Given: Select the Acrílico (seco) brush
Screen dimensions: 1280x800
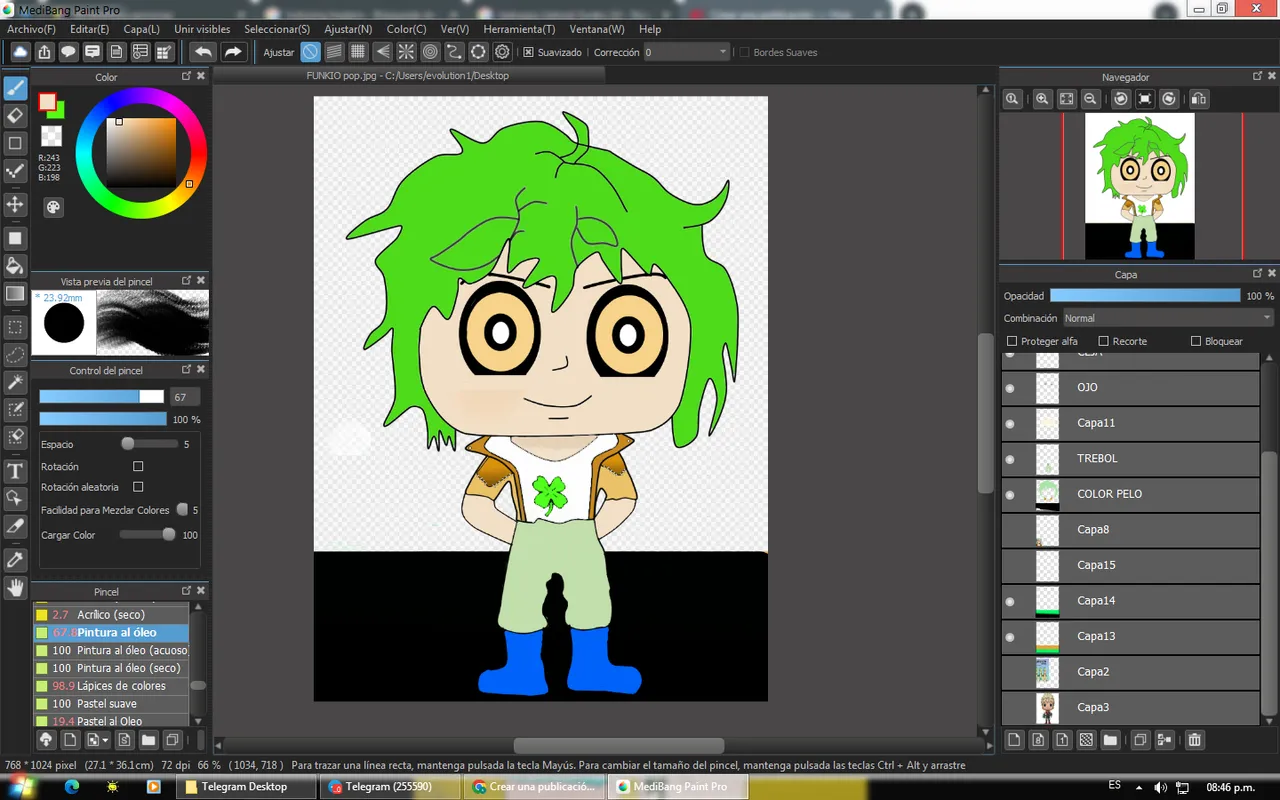Looking at the screenshot, I should click(111, 615).
